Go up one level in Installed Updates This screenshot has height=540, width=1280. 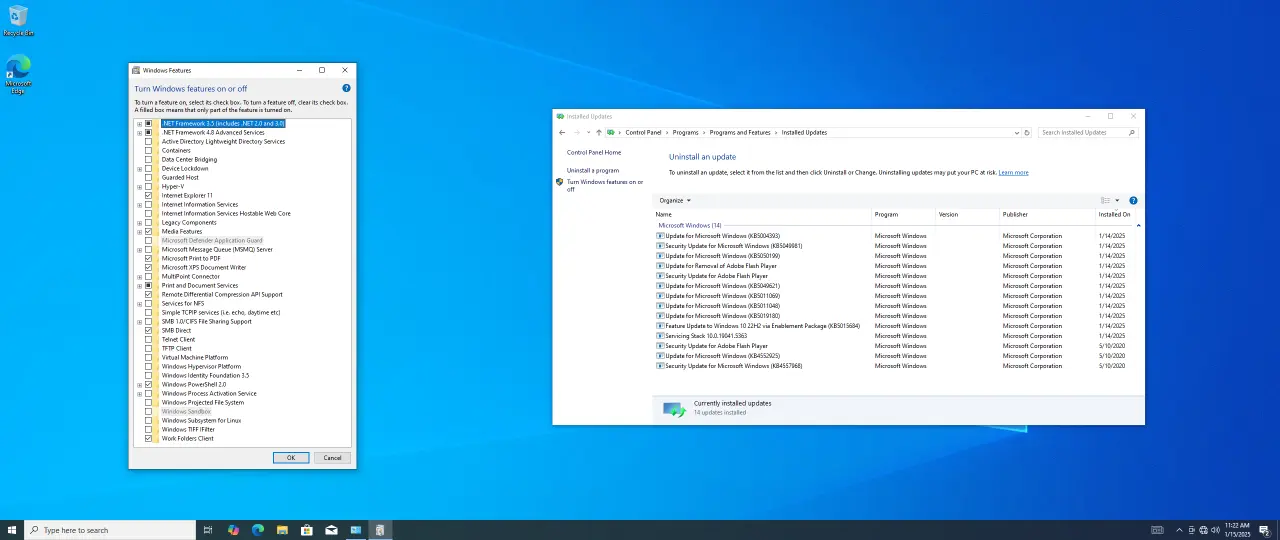pos(599,132)
